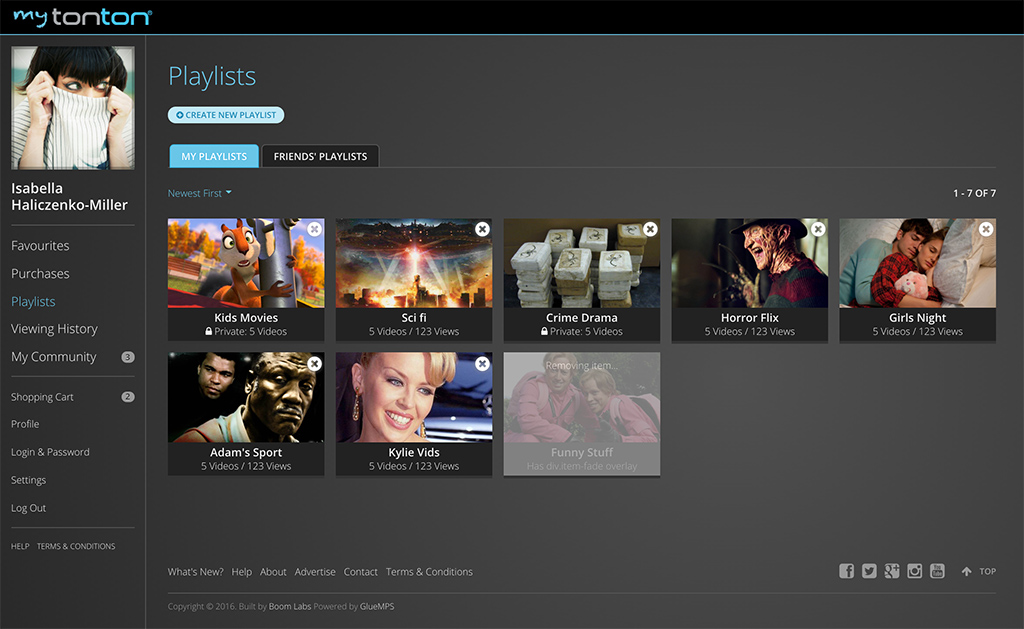The height and width of the screenshot is (629, 1024).
Task: Open the Google Plus icon
Action: [892, 571]
